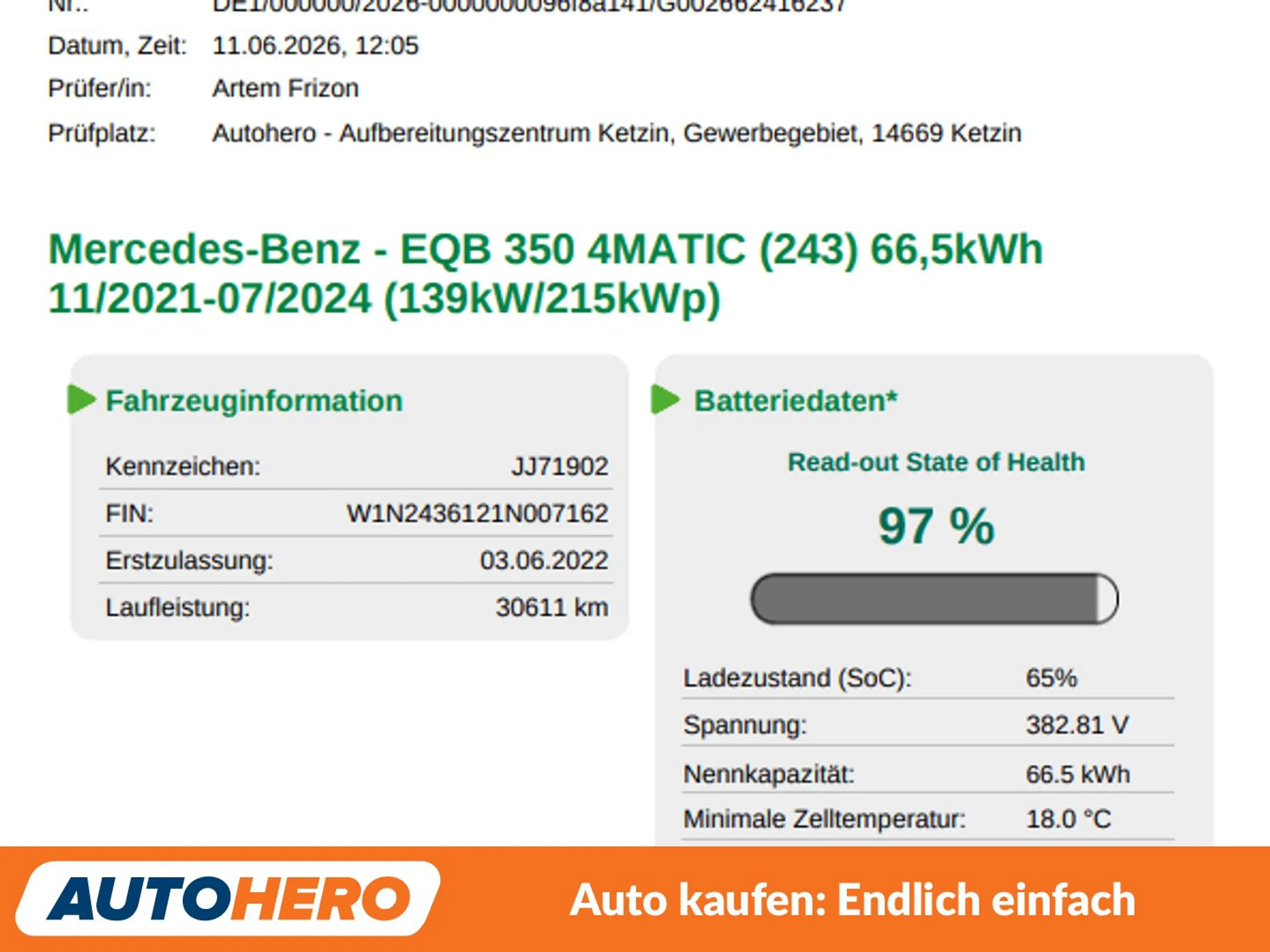
Task: Click the license plate value JJ71902
Action: [560, 466]
